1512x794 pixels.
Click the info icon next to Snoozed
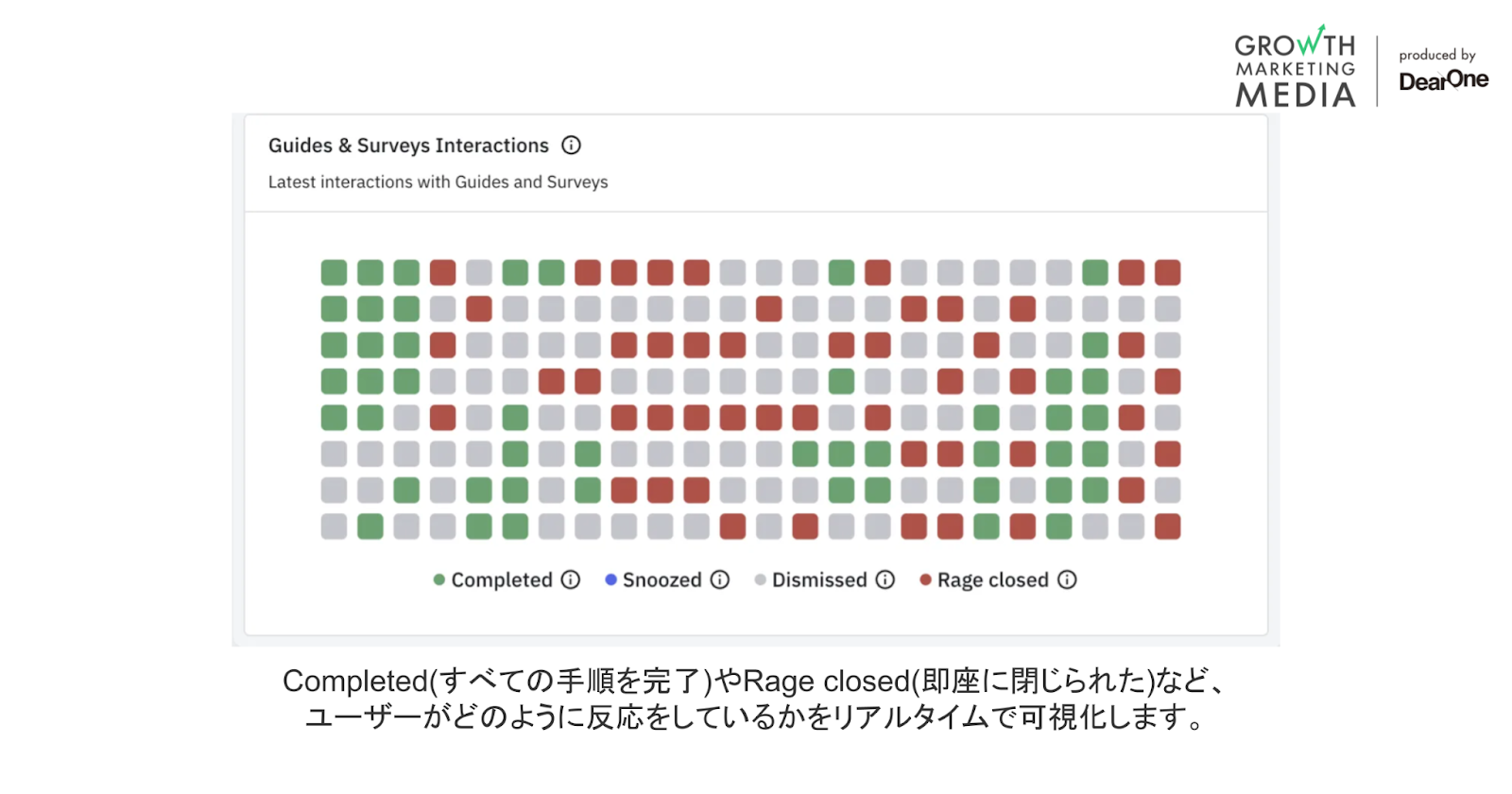(x=720, y=579)
